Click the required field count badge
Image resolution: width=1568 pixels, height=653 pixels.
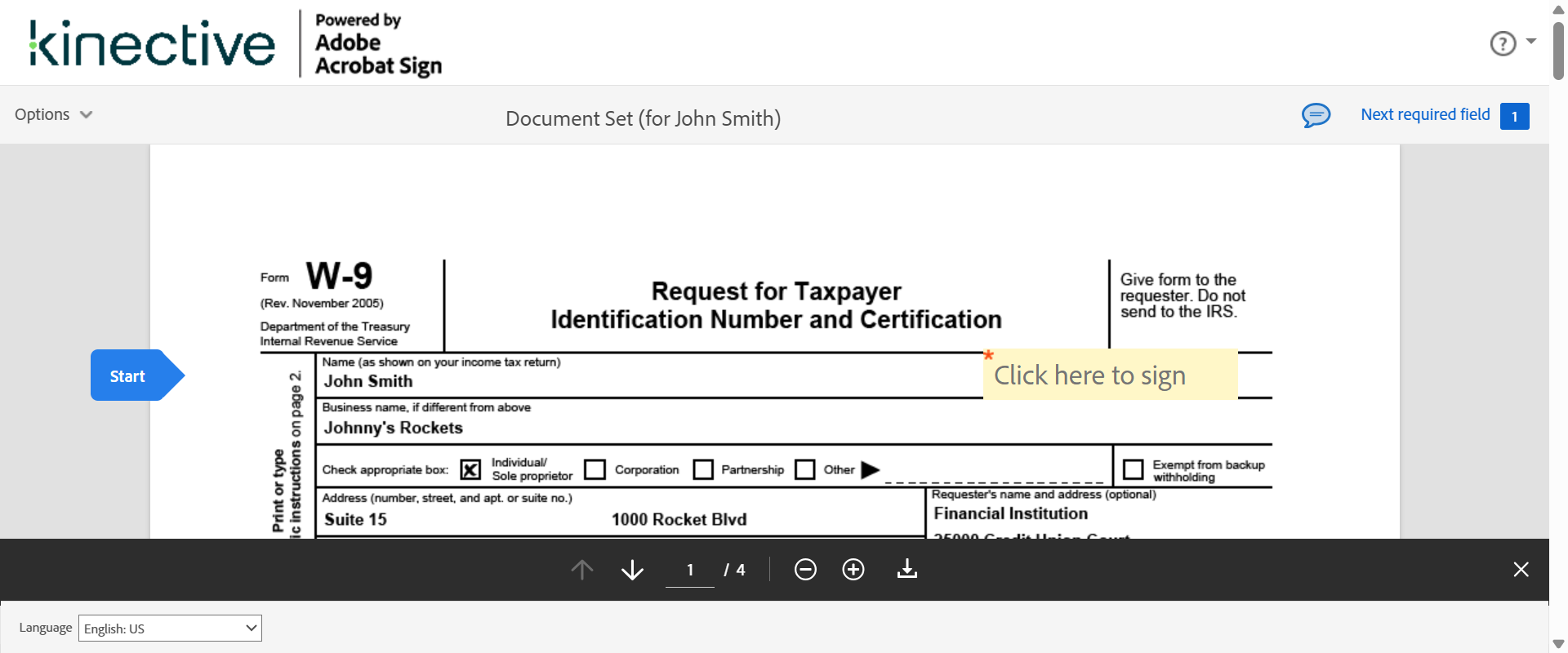(1514, 116)
